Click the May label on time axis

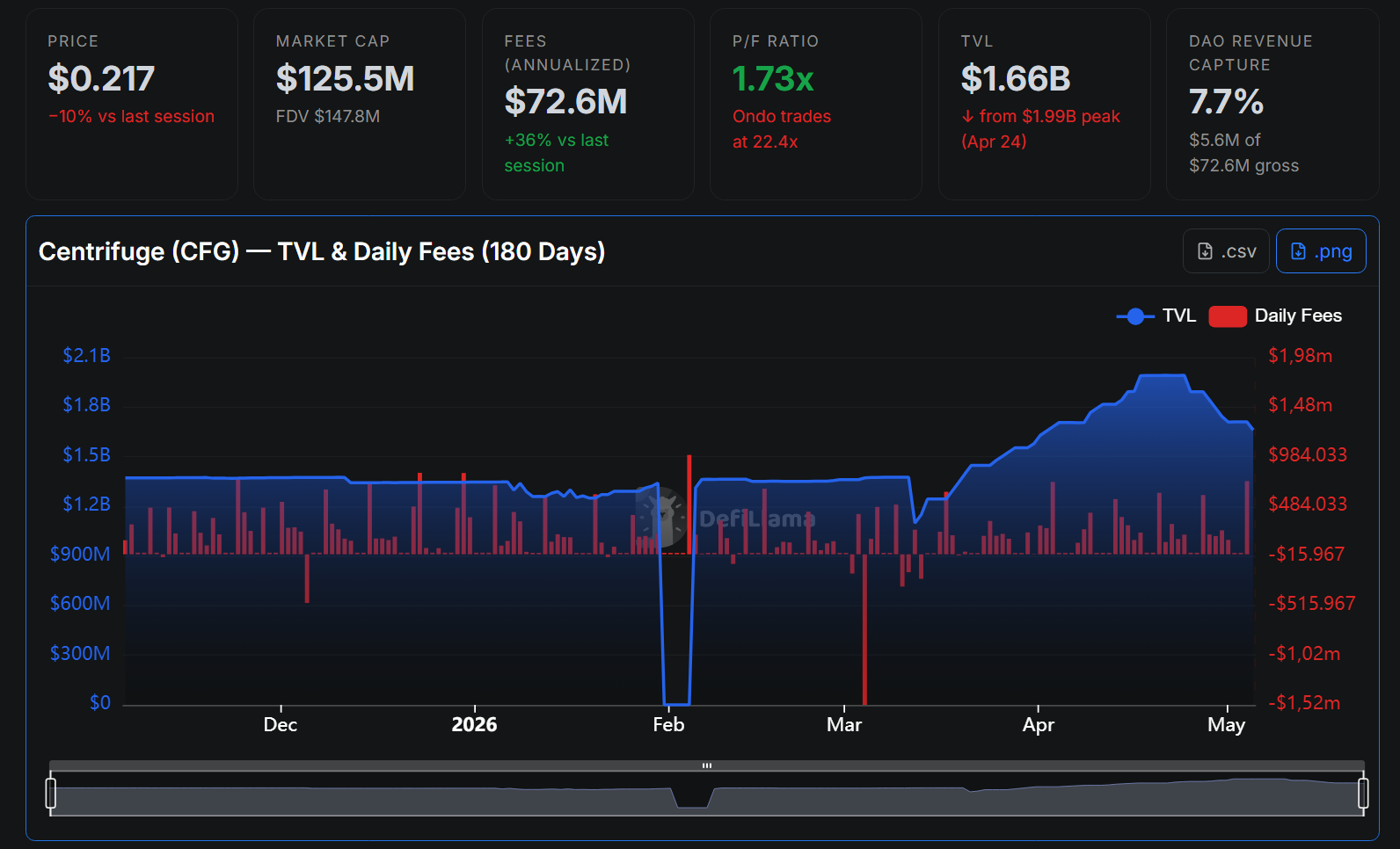pyautogui.click(x=1227, y=725)
